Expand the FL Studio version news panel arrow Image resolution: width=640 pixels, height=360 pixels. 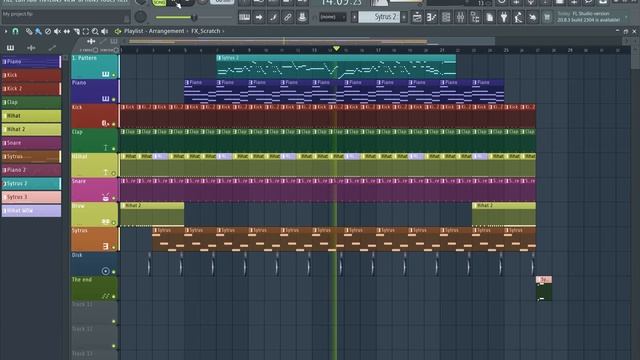coord(627,17)
